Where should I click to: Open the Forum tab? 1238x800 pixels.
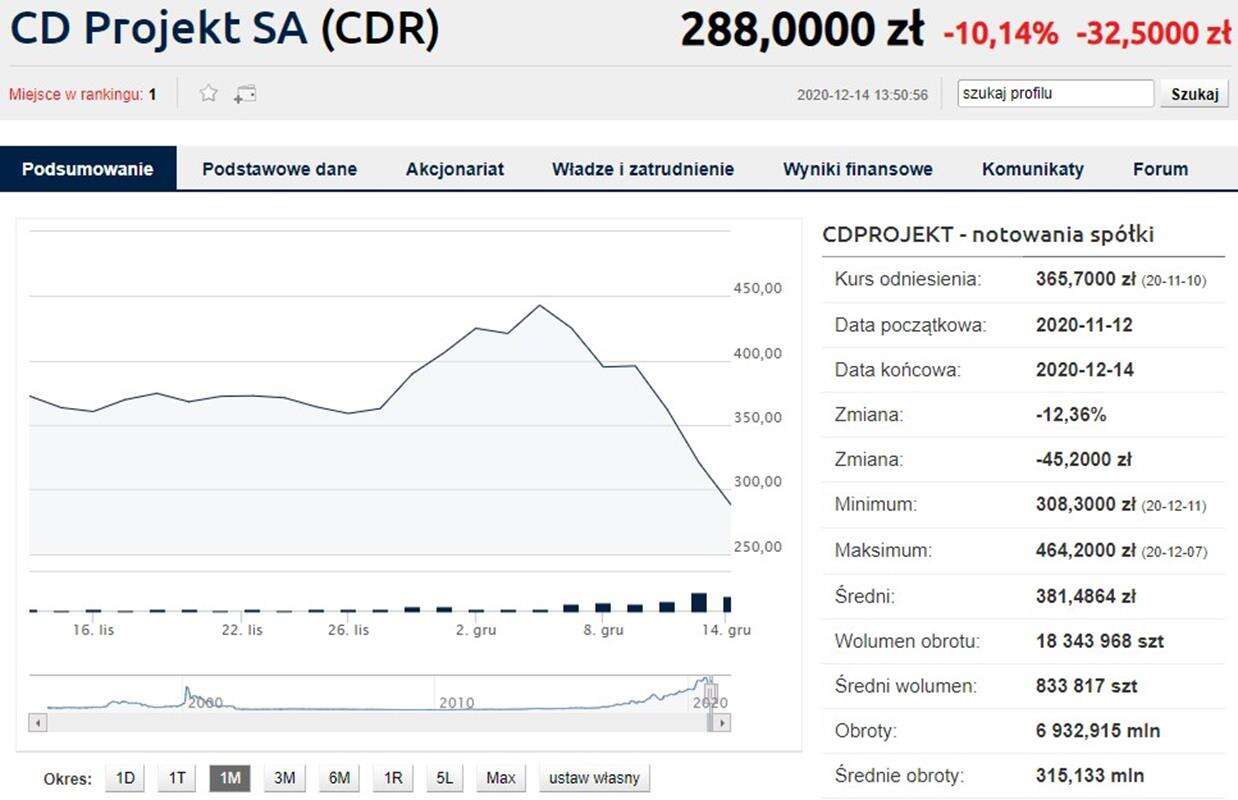[x=1160, y=169]
